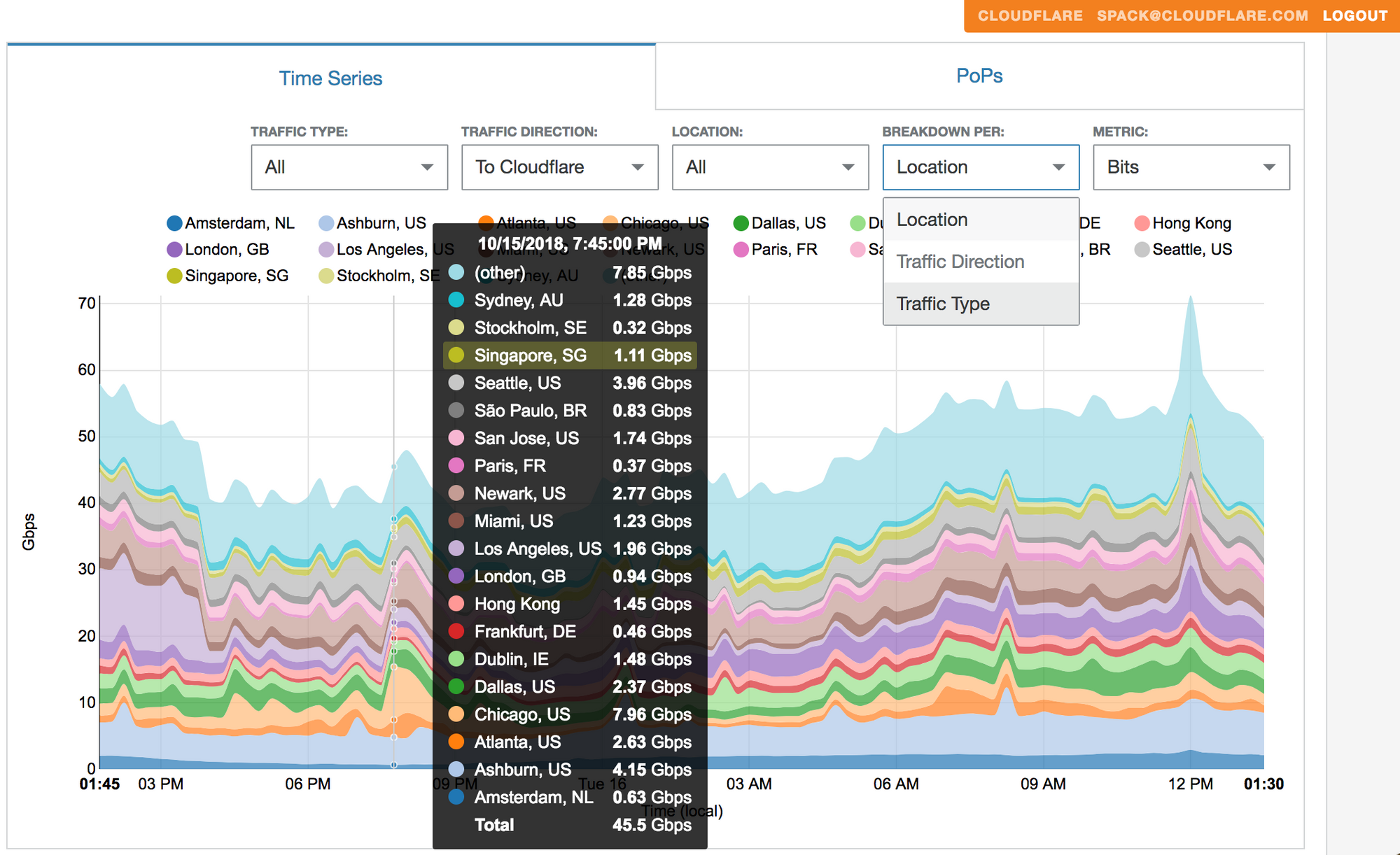Screen dimensions: 1400x855
Task: Click the Chicago, US 7.96 Gbps tooltip row
Action: pos(570,714)
